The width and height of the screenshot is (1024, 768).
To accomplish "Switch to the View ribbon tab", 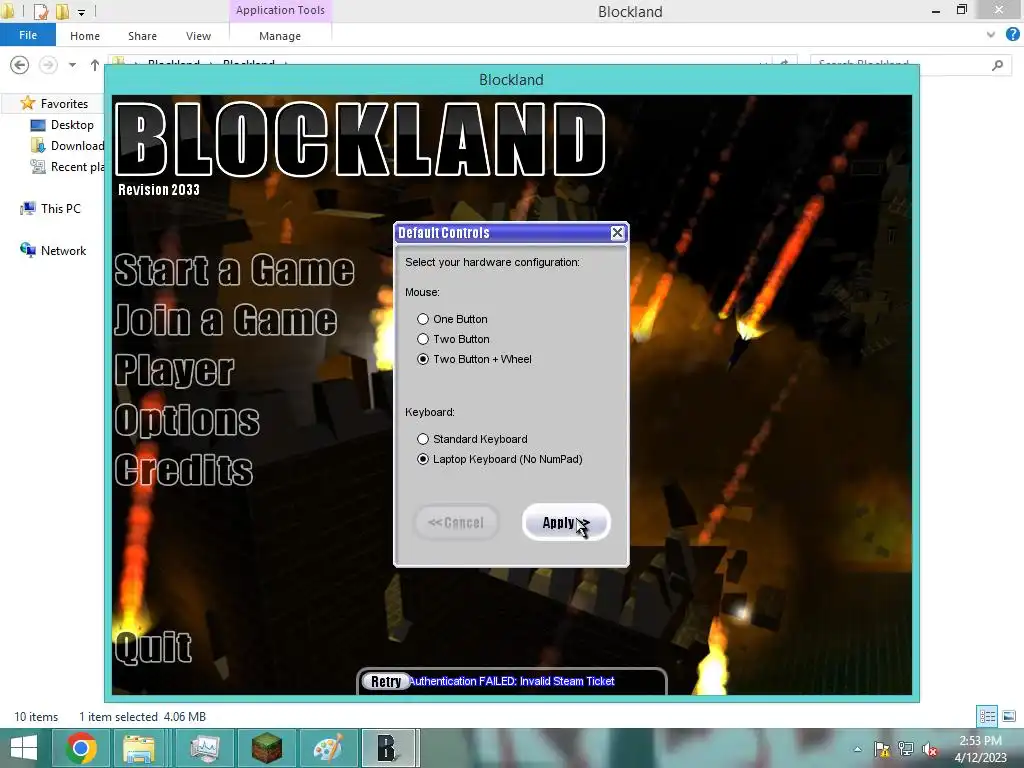I will (x=198, y=36).
